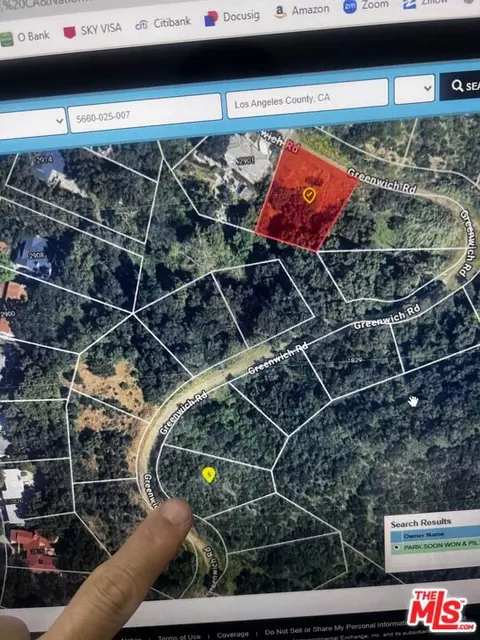The width and height of the screenshot is (480, 640).
Task: Expand the dropdown left of parcel number field
Action: (33, 122)
